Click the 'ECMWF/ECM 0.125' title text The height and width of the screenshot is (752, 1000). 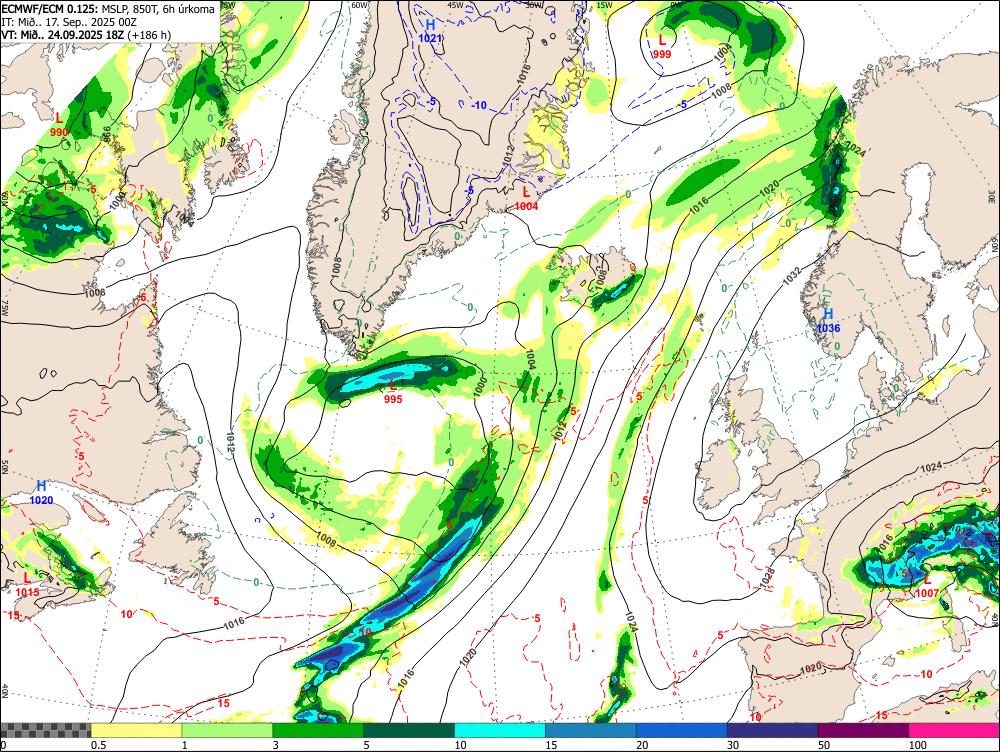[x=49, y=9]
